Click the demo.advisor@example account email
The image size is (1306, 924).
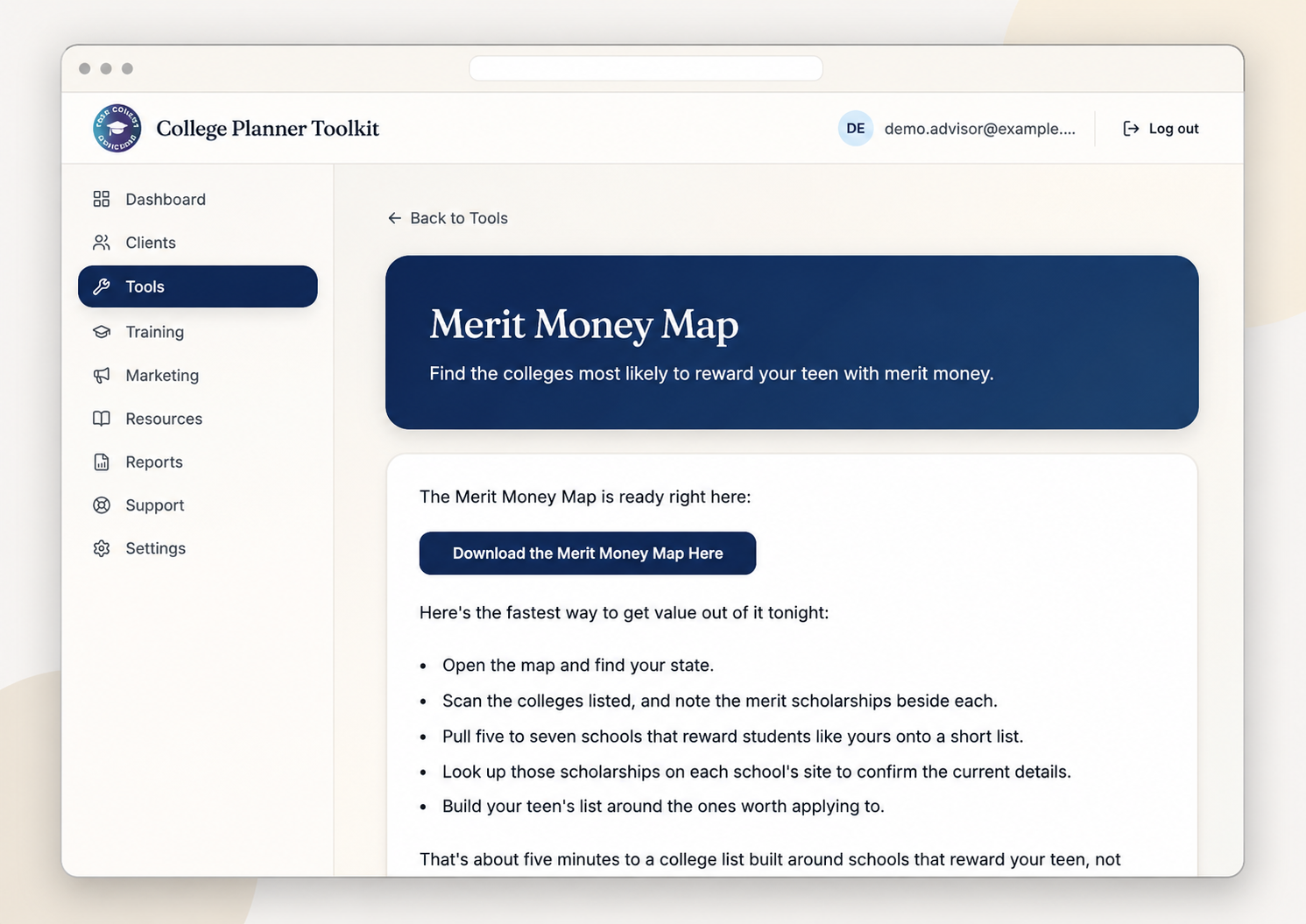tap(979, 129)
